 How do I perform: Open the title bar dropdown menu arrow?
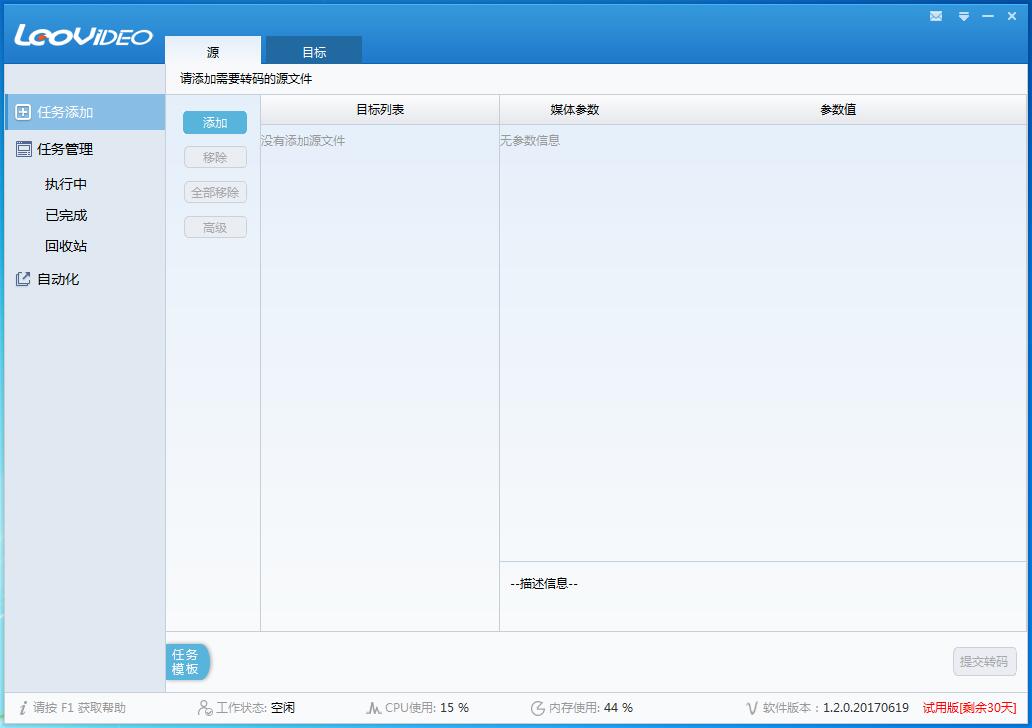click(x=963, y=16)
